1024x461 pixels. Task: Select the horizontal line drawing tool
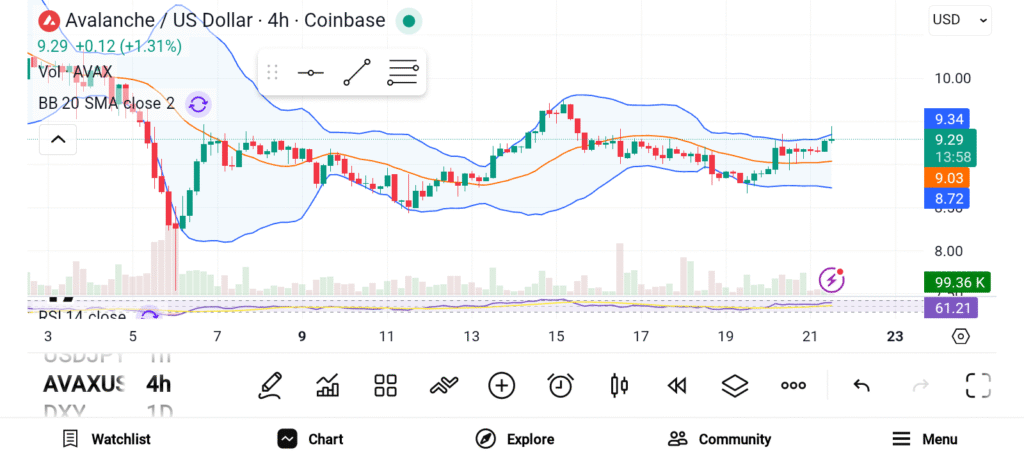310,73
